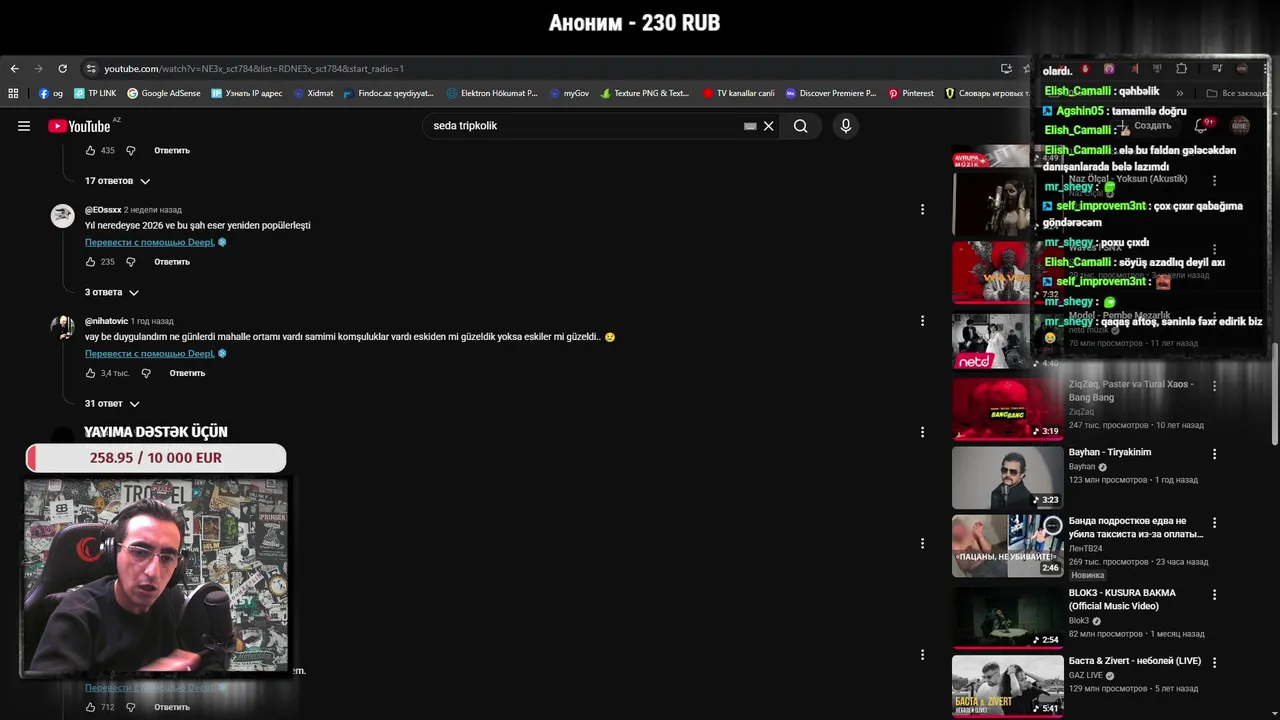Like the comment with 712 likes
The image size is (1280, 720).
[90, 707]
